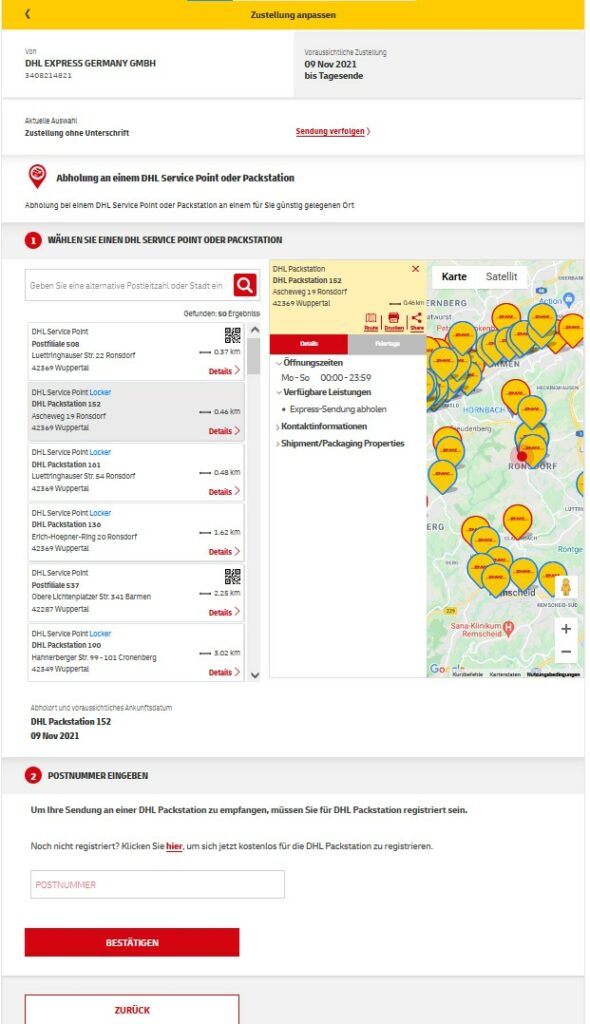Open the Route icon for Packstation 152
This screenshot has width=590, height=1024.
click(371, 321)
